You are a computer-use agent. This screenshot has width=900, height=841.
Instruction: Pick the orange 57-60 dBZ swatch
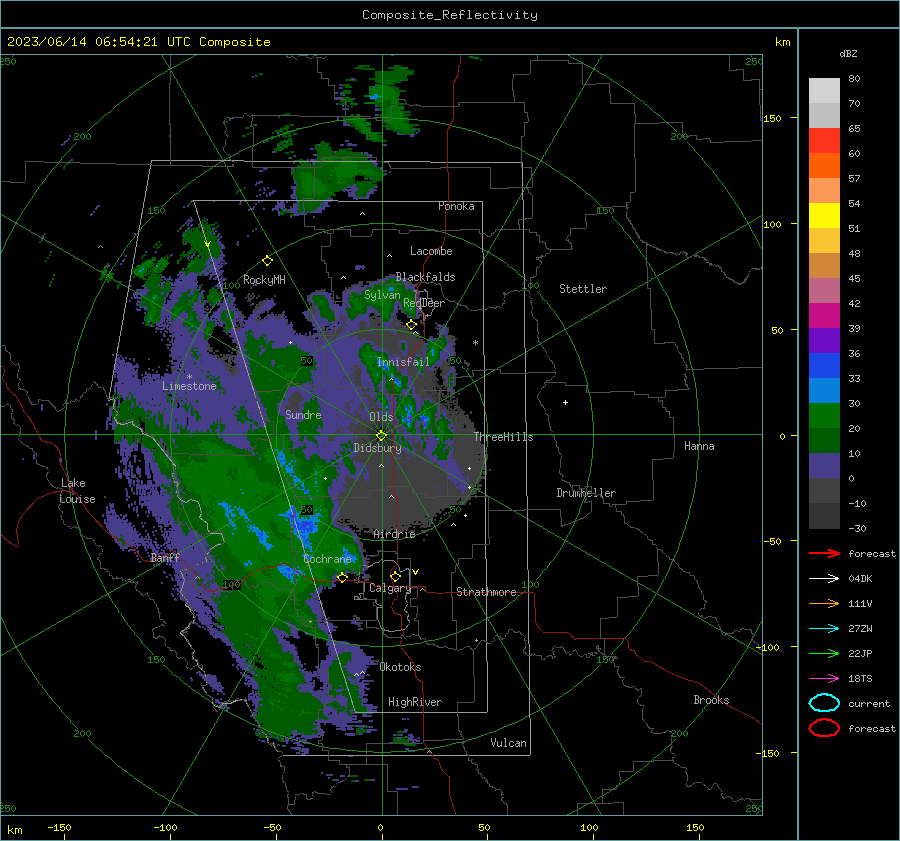[824, 166]
